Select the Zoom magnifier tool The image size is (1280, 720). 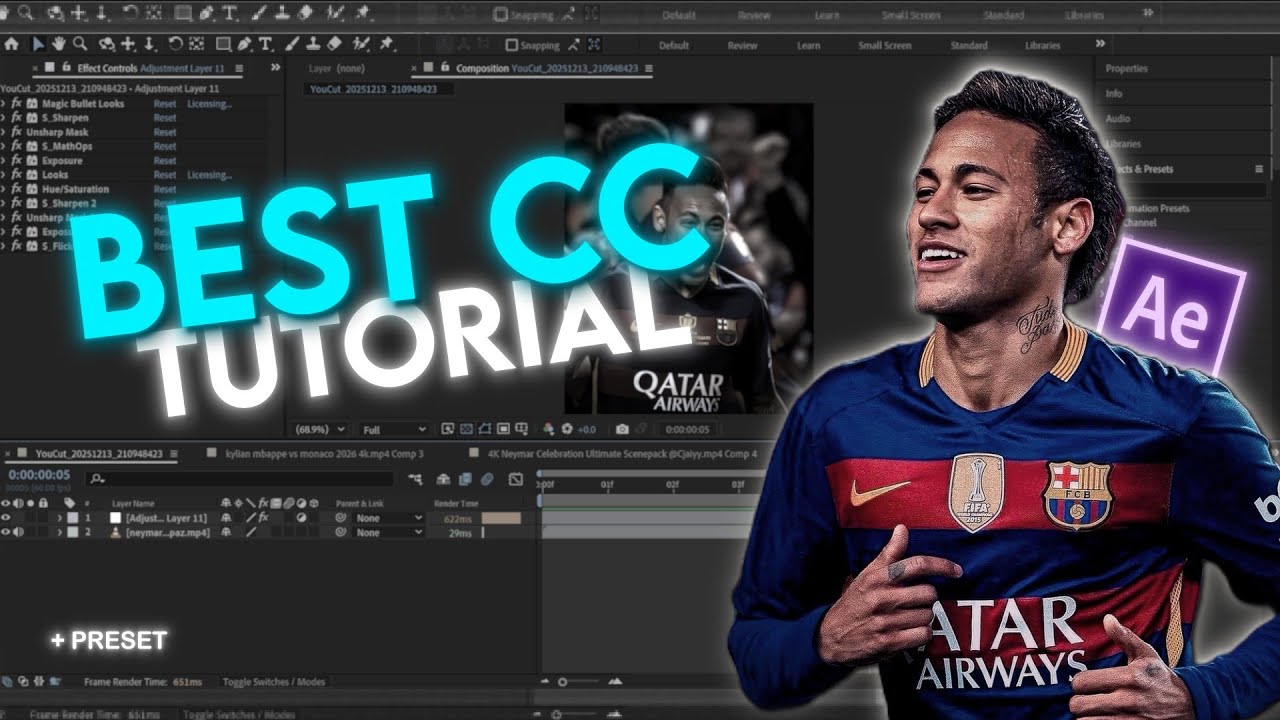(x=79, y=44)
